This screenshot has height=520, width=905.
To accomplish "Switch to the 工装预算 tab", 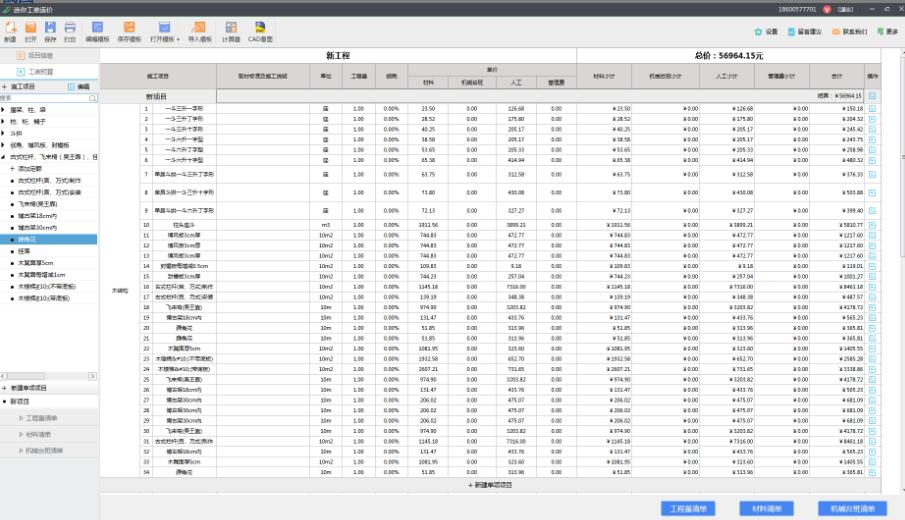I will click(40, 72).
